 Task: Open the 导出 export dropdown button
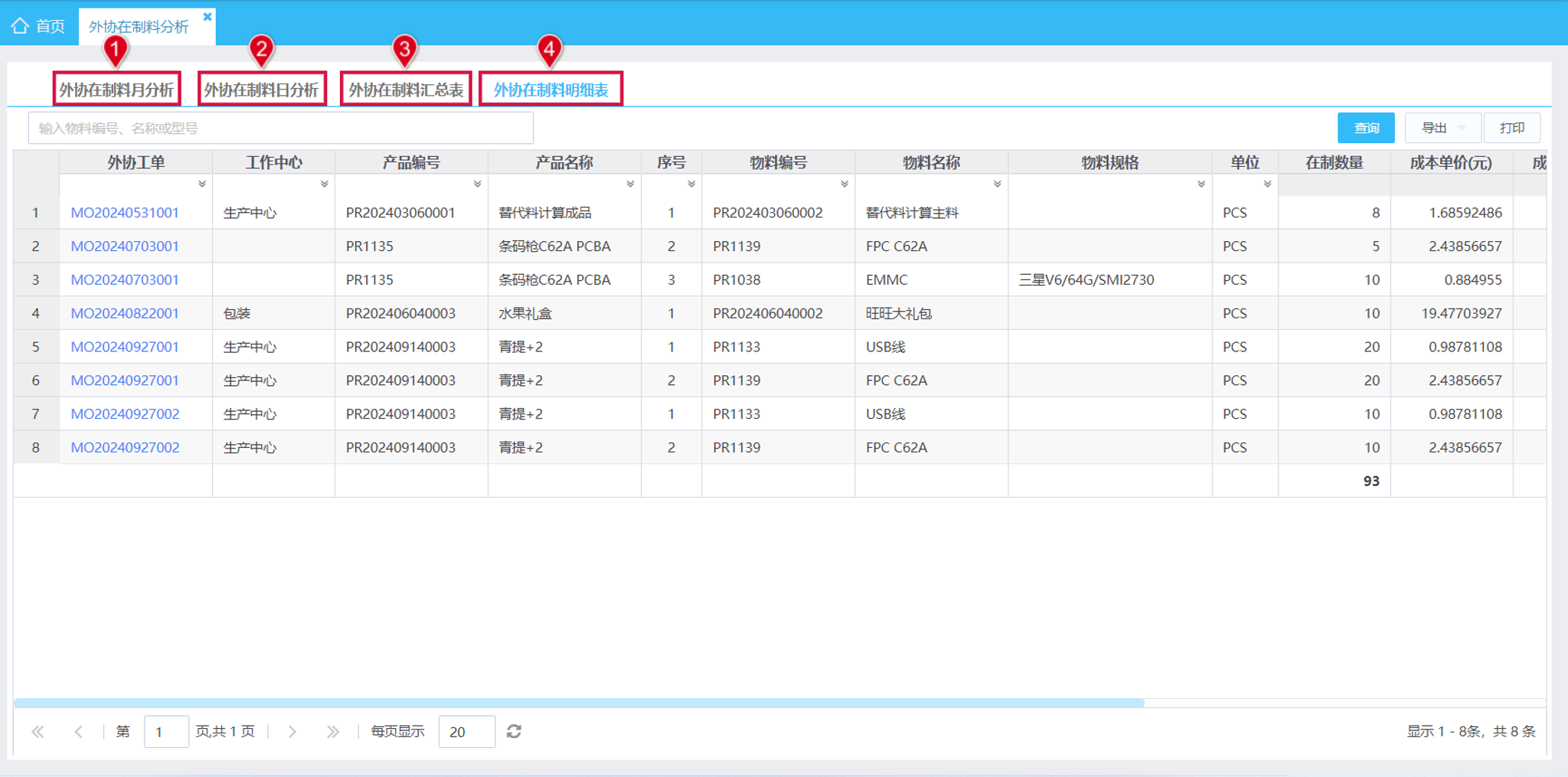[1442, 128]
